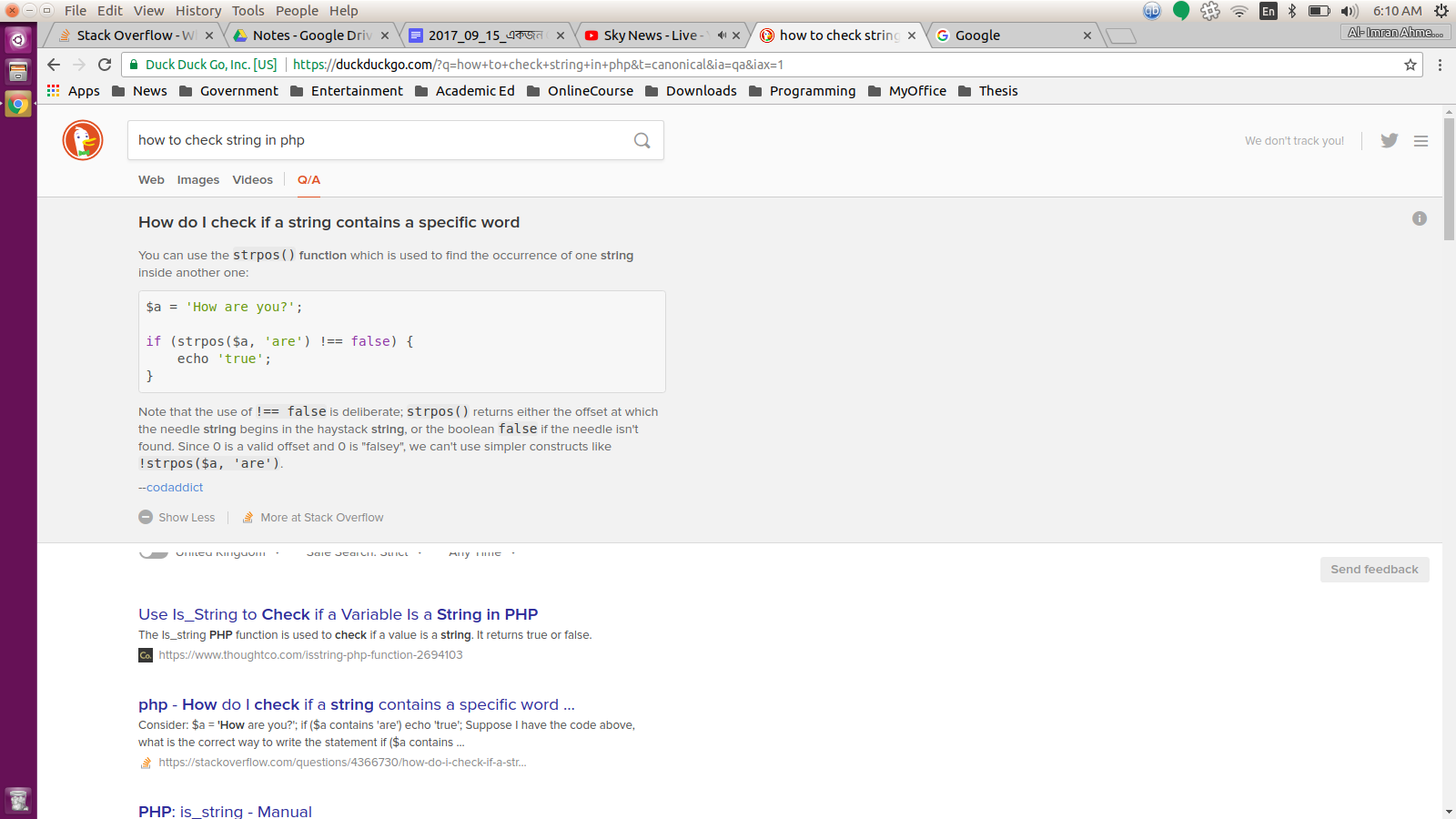Click the Apps grid icon in bookmarks bar

[54, 91]
